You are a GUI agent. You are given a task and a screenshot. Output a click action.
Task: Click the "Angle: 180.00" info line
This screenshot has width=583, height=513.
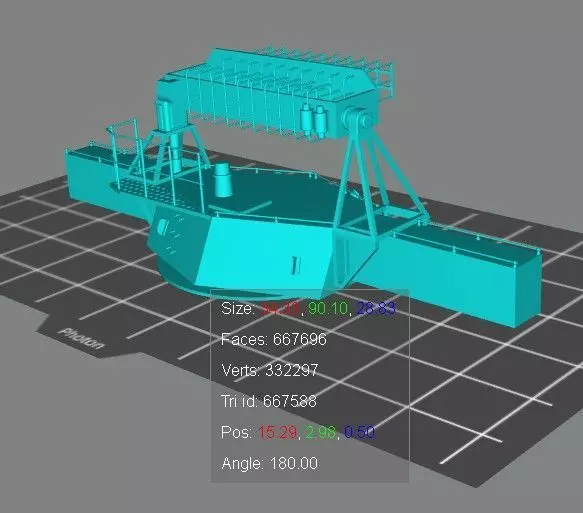(270, 464)
